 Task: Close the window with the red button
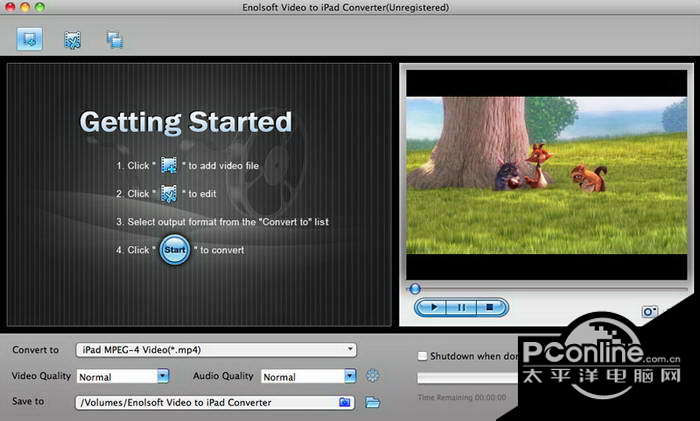coord(10,7)
